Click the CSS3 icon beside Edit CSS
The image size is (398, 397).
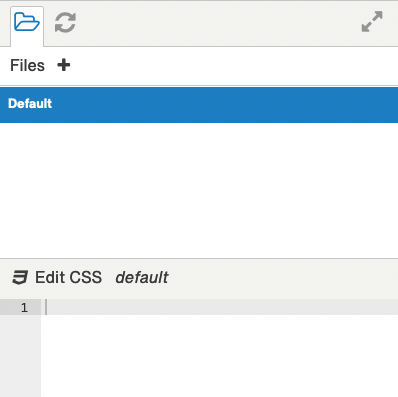[x=20, y=277]
